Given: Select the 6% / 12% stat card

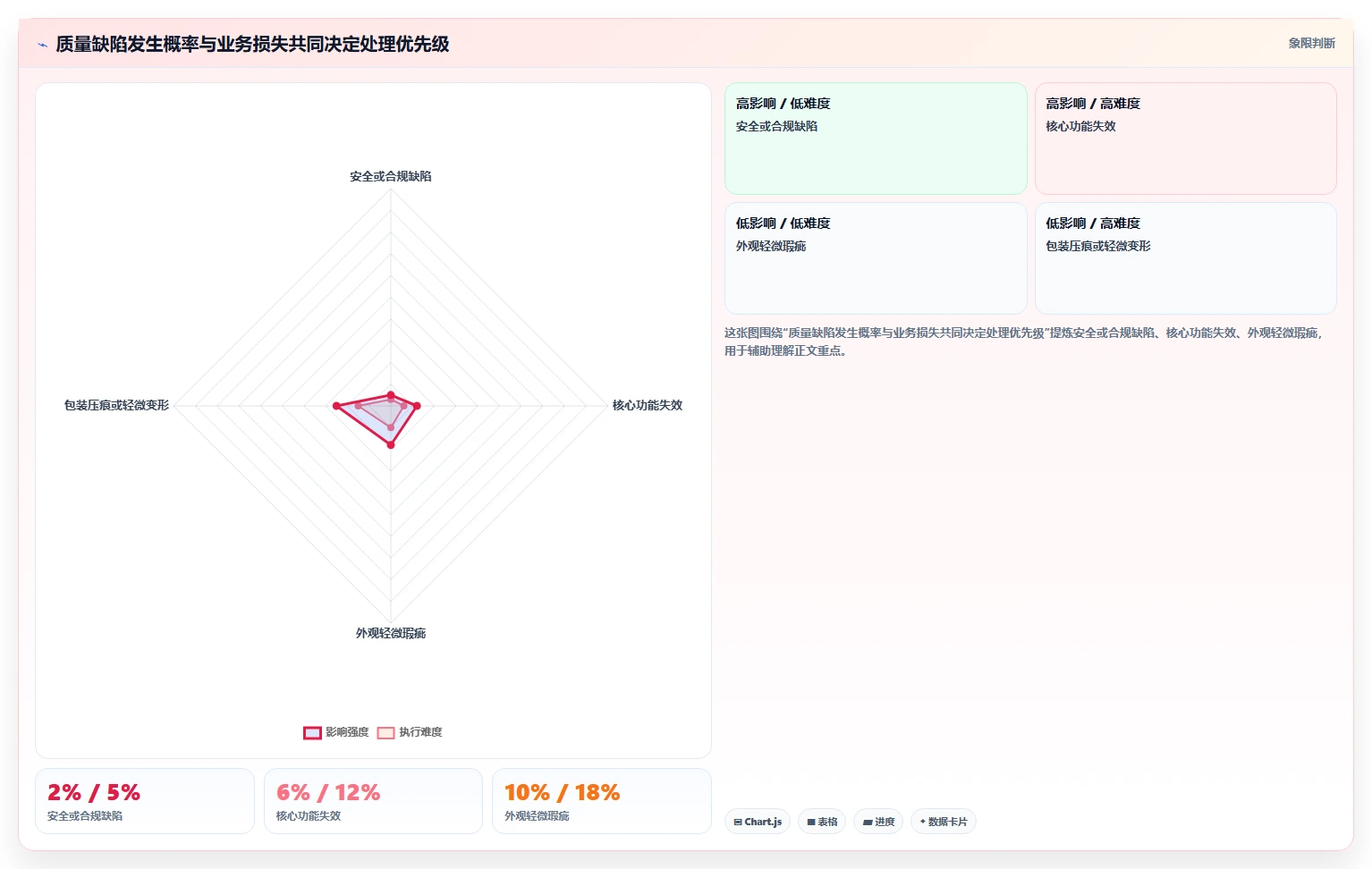Looking at the screenshot, I should pos(373,801).
